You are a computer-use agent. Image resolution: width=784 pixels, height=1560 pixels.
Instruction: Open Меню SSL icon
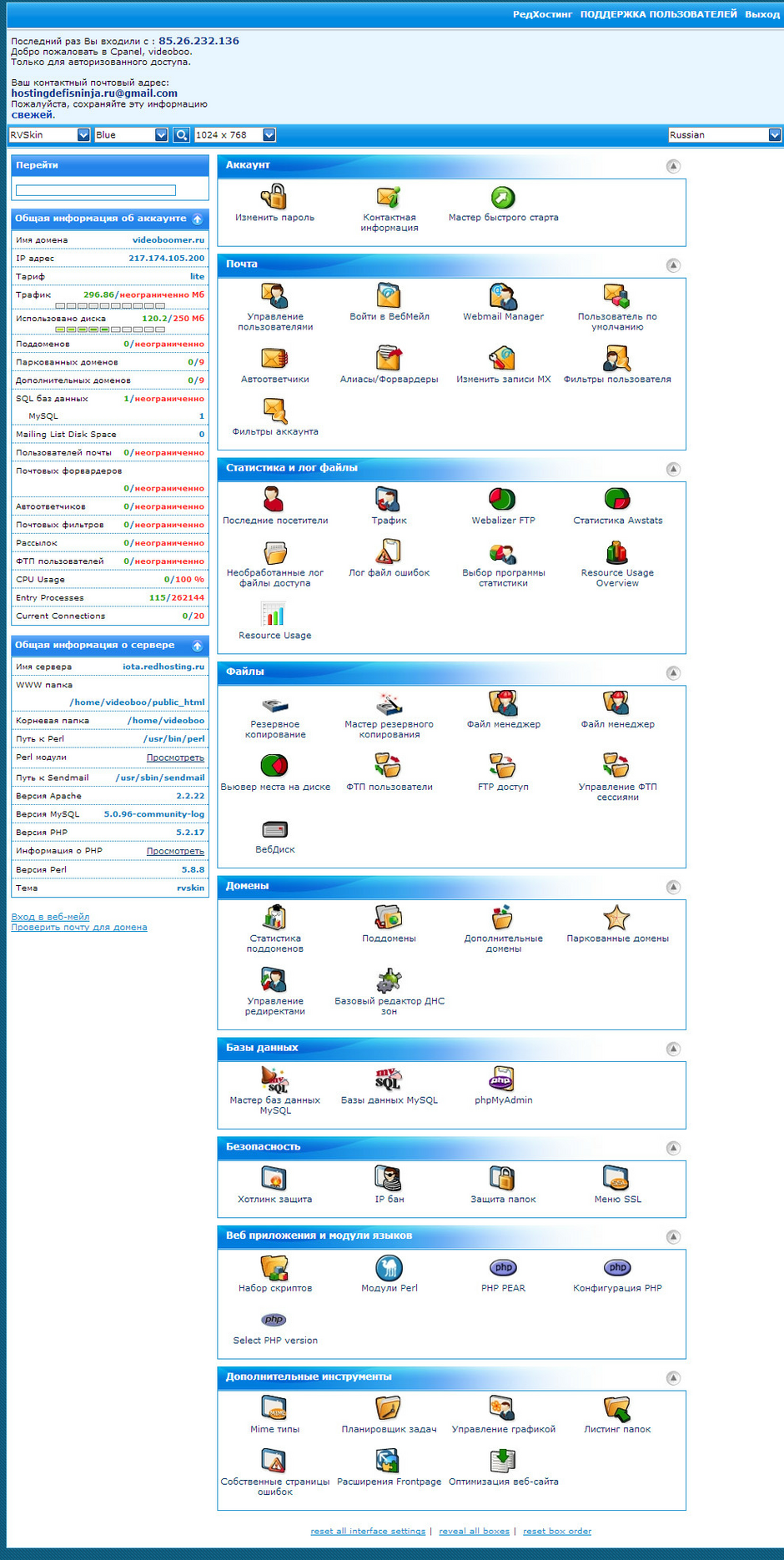617,1179
